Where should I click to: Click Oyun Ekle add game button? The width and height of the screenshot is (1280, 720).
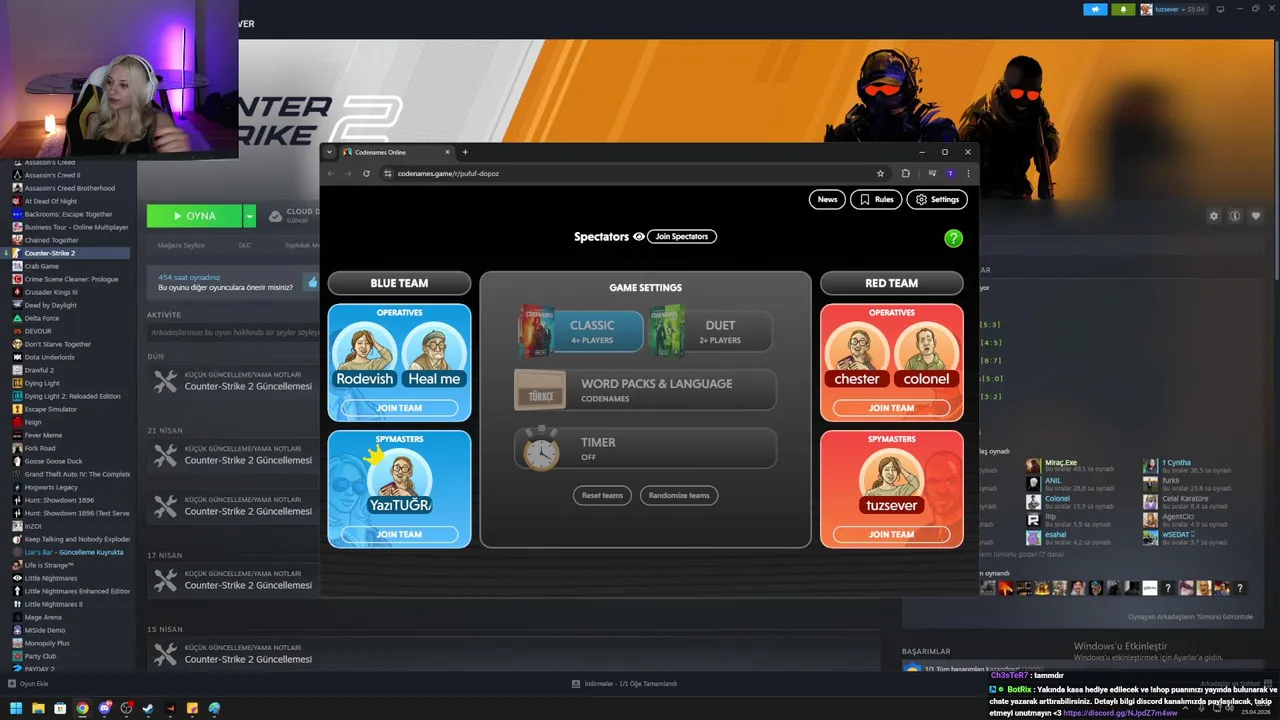click(28, 684)
